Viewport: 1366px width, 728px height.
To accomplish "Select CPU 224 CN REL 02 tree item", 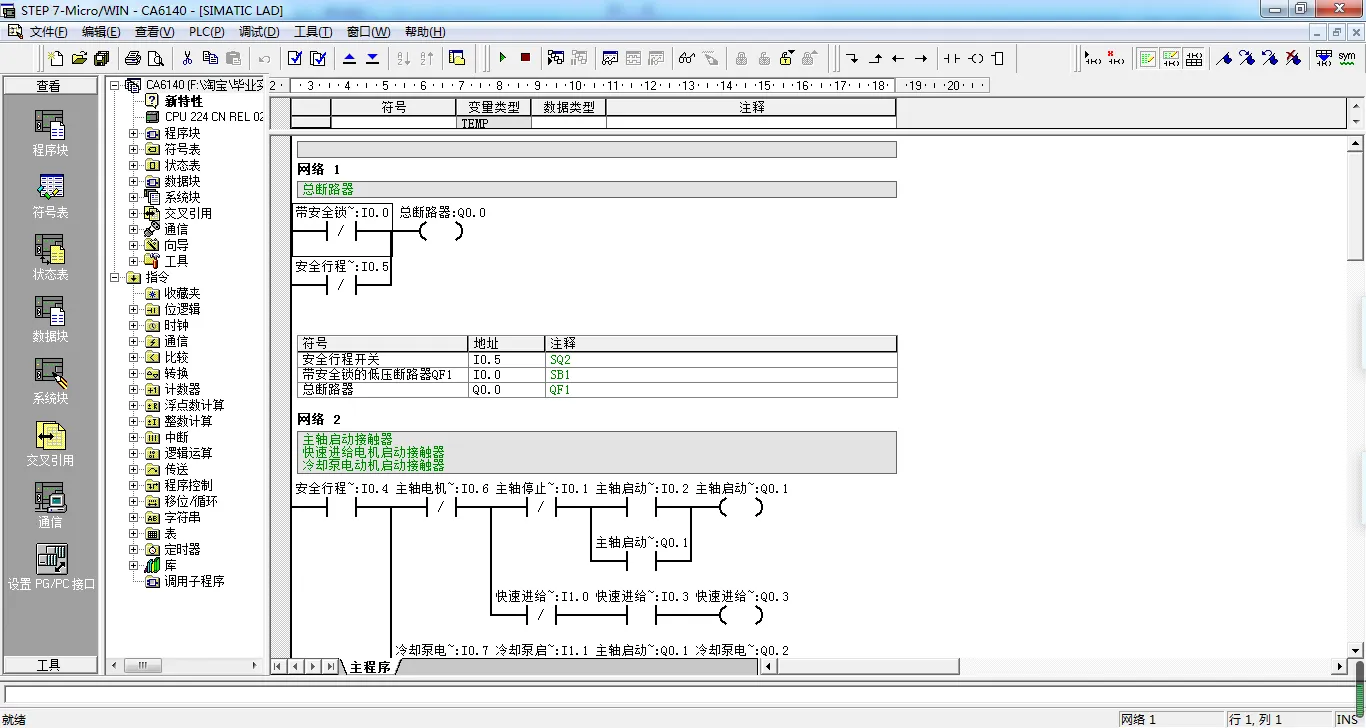I will coord(214,117).
